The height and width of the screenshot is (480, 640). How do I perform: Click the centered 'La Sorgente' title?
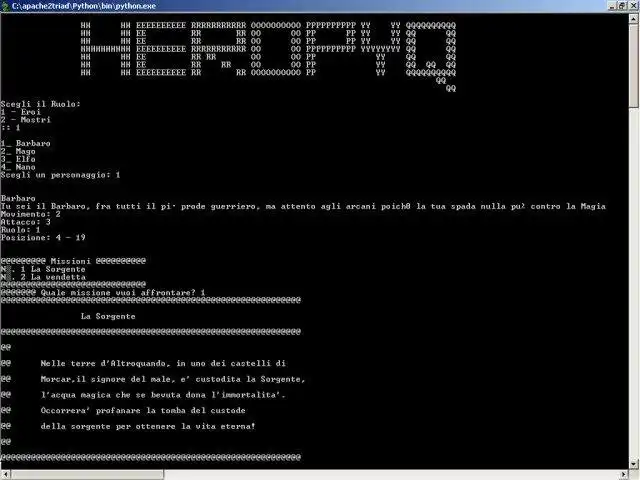[x=108, y=316]
